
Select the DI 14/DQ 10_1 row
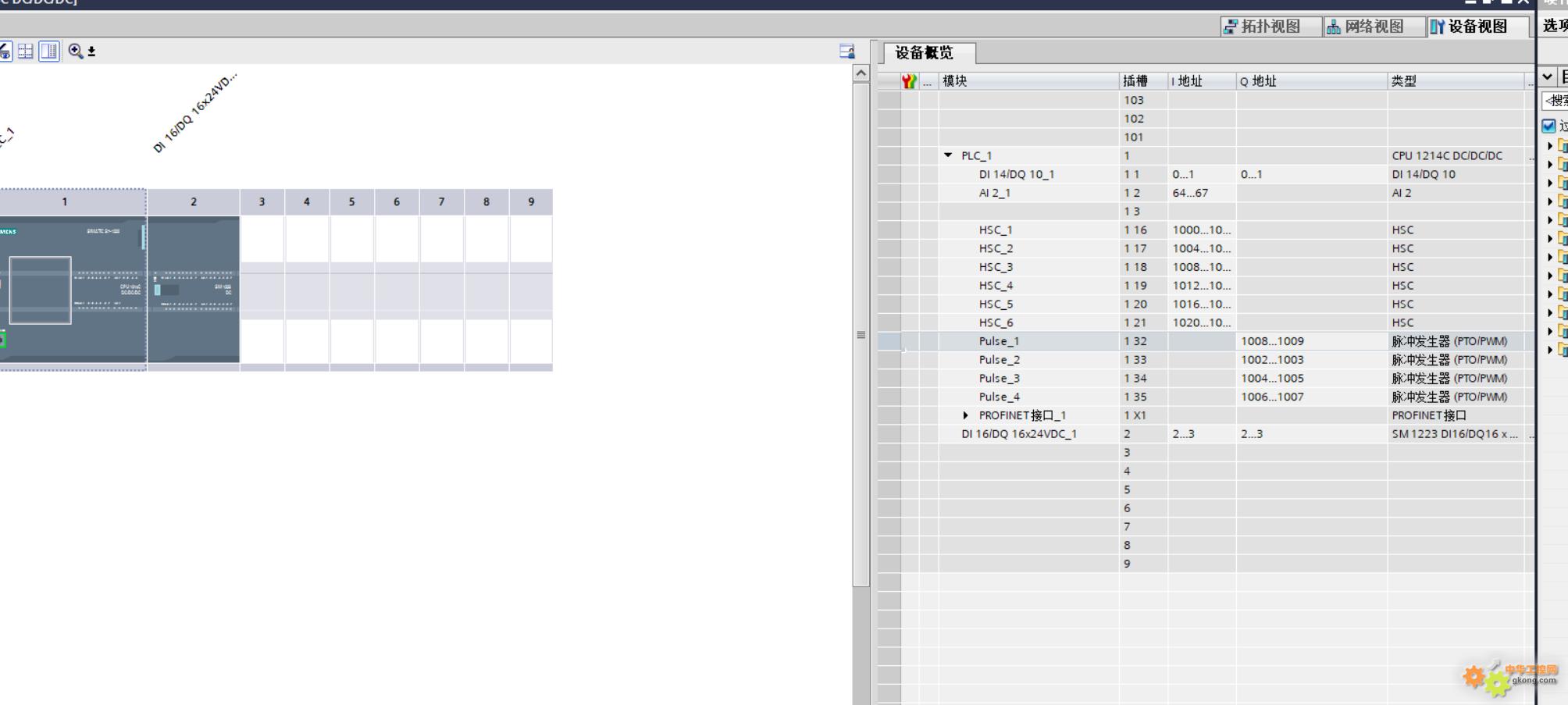click(1206, 174)
